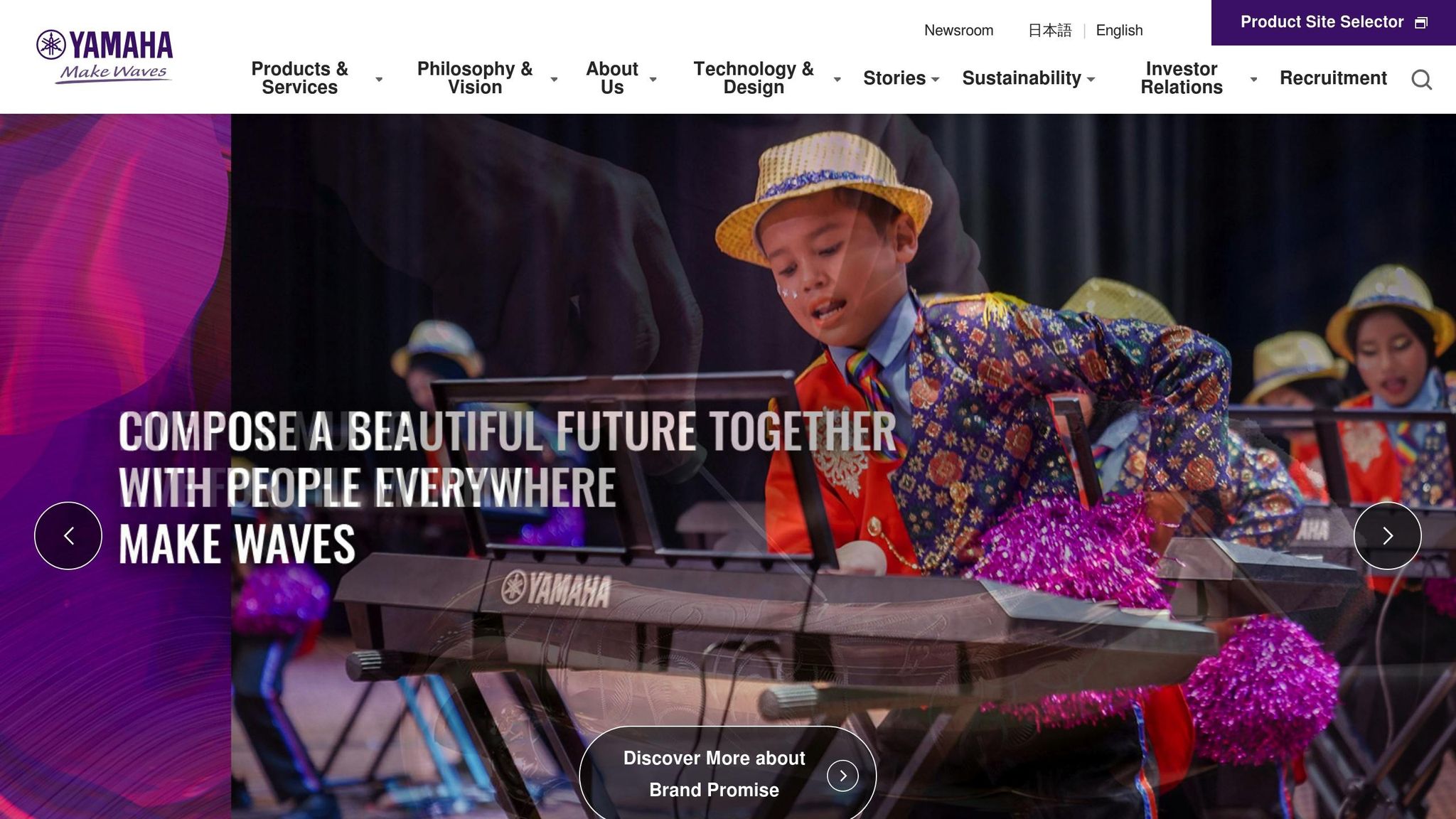Select the Recruitment menu item

click(1333, 78)
